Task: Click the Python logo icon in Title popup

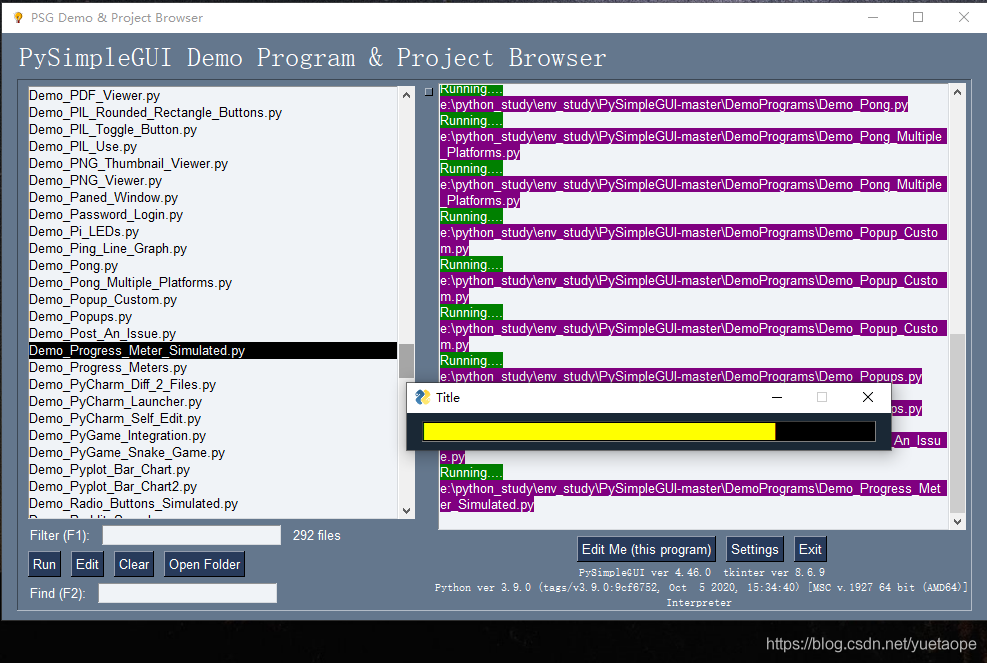Action: click(423, 397)
